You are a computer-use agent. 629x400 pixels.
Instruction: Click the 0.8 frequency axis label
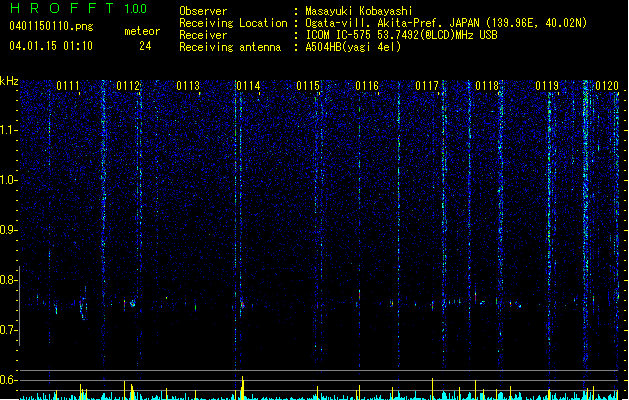pos(8,280)
